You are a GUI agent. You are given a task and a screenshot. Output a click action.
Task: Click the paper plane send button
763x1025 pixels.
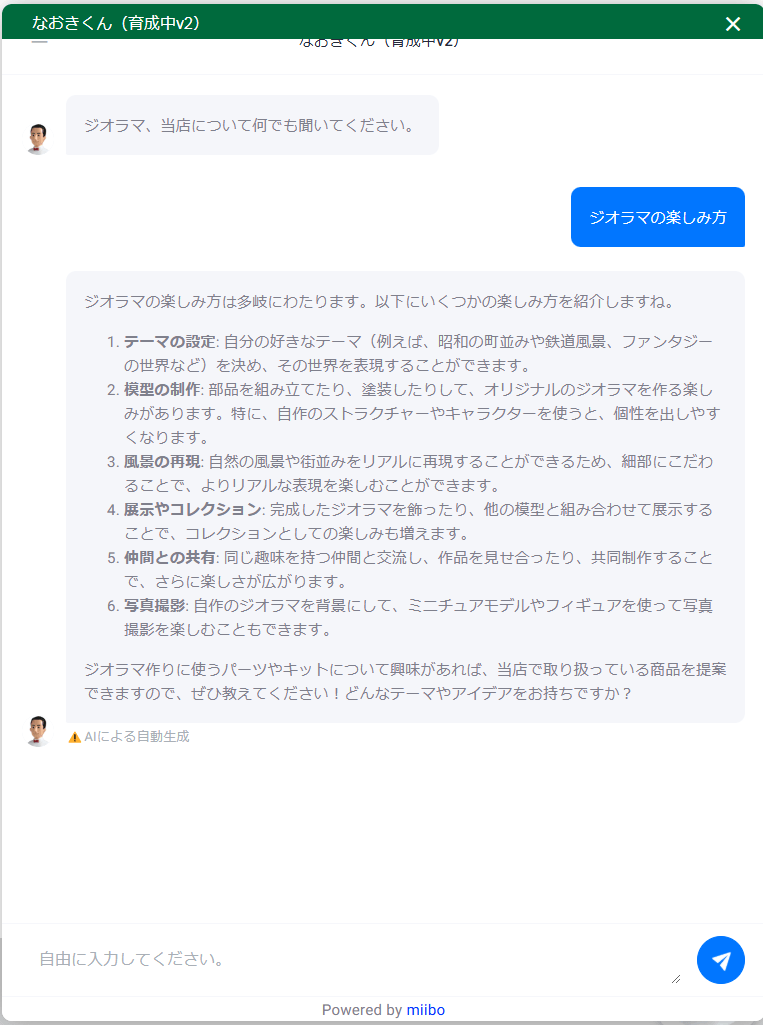tap(720, 960)
